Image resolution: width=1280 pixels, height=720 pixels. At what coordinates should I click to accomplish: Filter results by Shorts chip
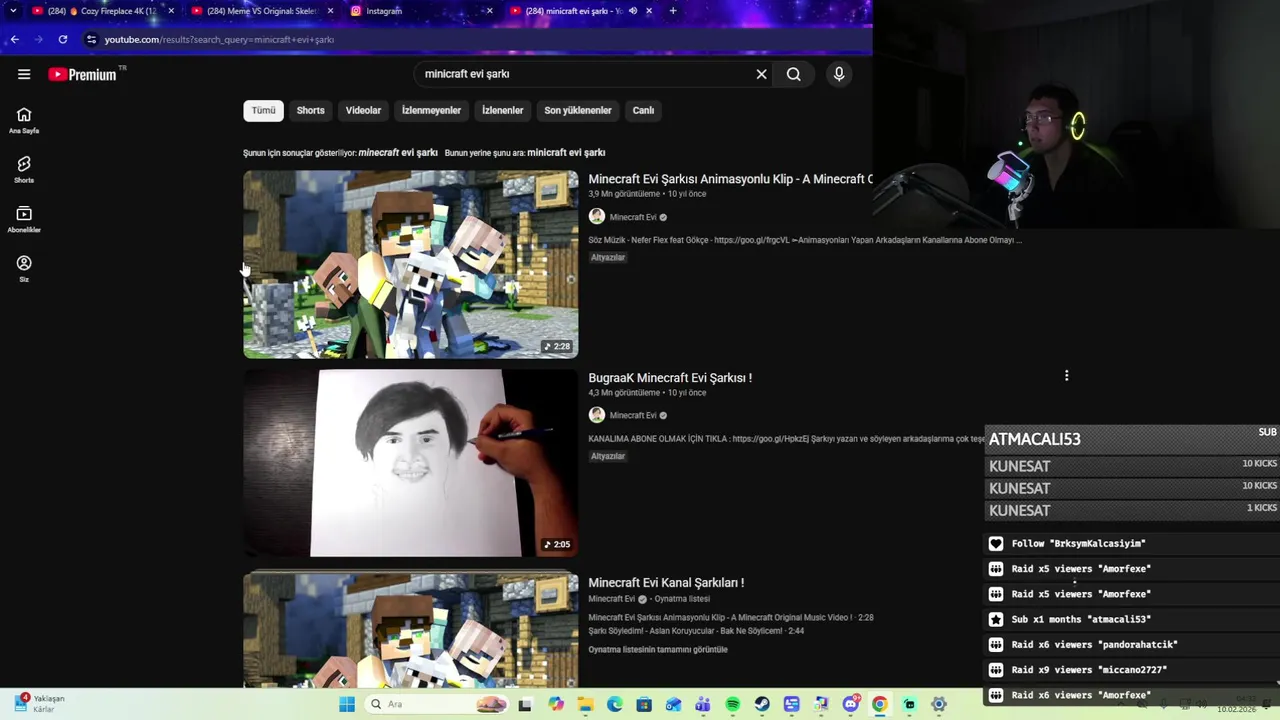(x=310, y=110)
